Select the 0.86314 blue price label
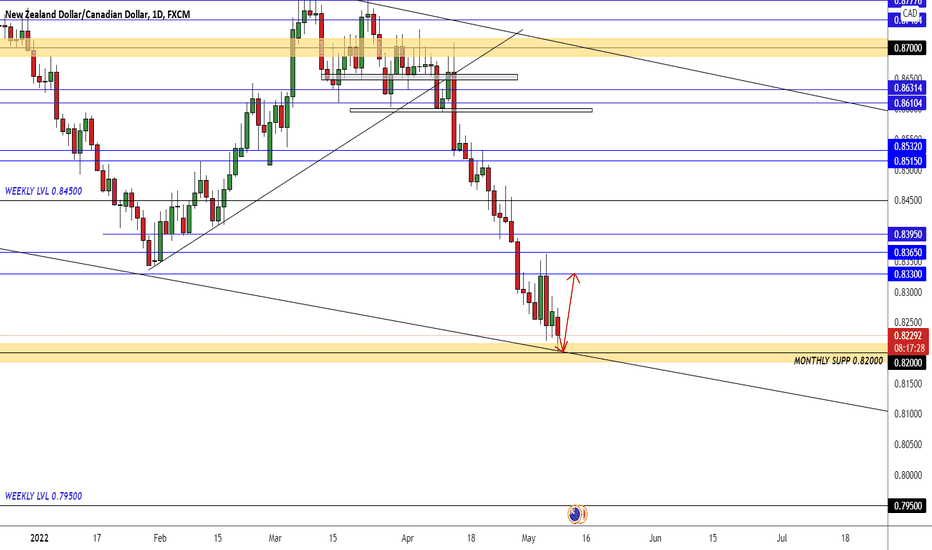Screen dimensions: 932x550 tap(907, 88)
